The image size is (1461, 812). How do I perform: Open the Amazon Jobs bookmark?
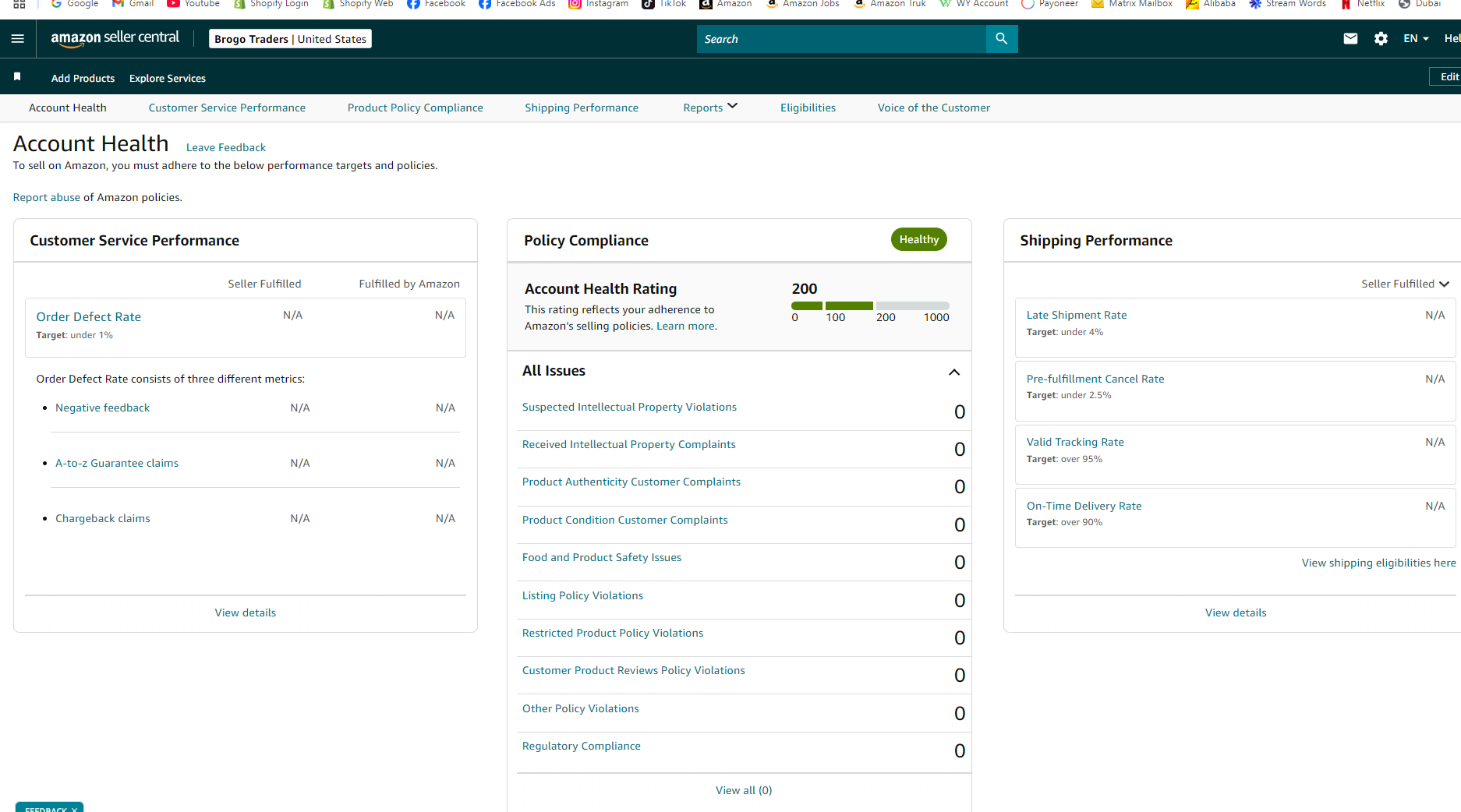(802, 4)
